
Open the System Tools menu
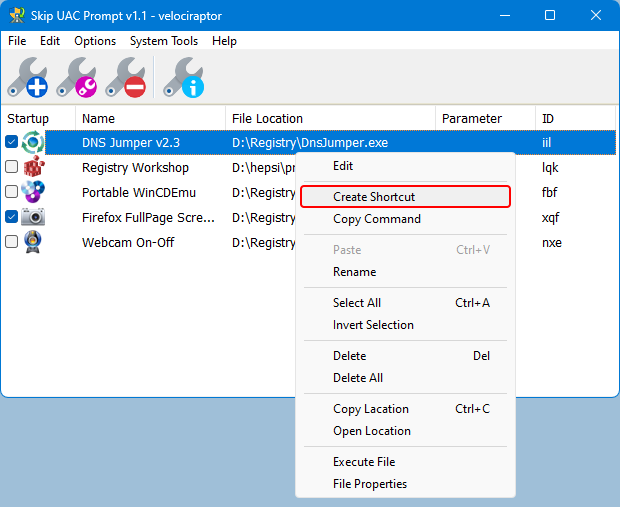pos(164,41)
